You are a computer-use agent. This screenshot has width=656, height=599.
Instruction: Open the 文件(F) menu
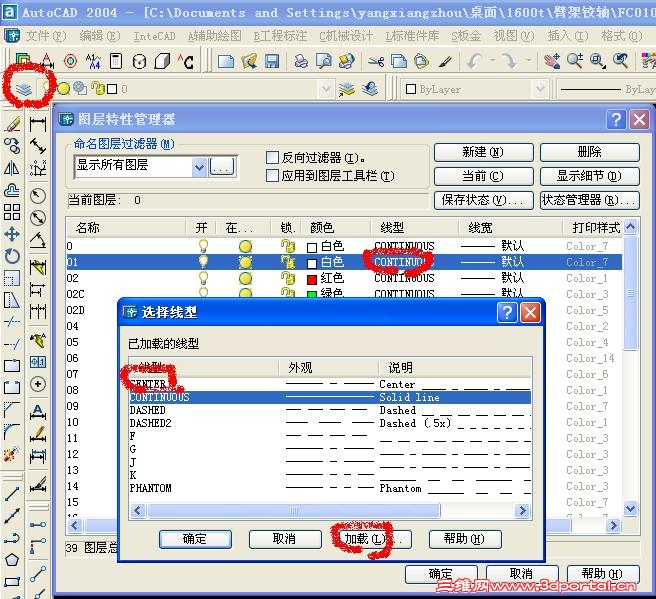[46, 36]
